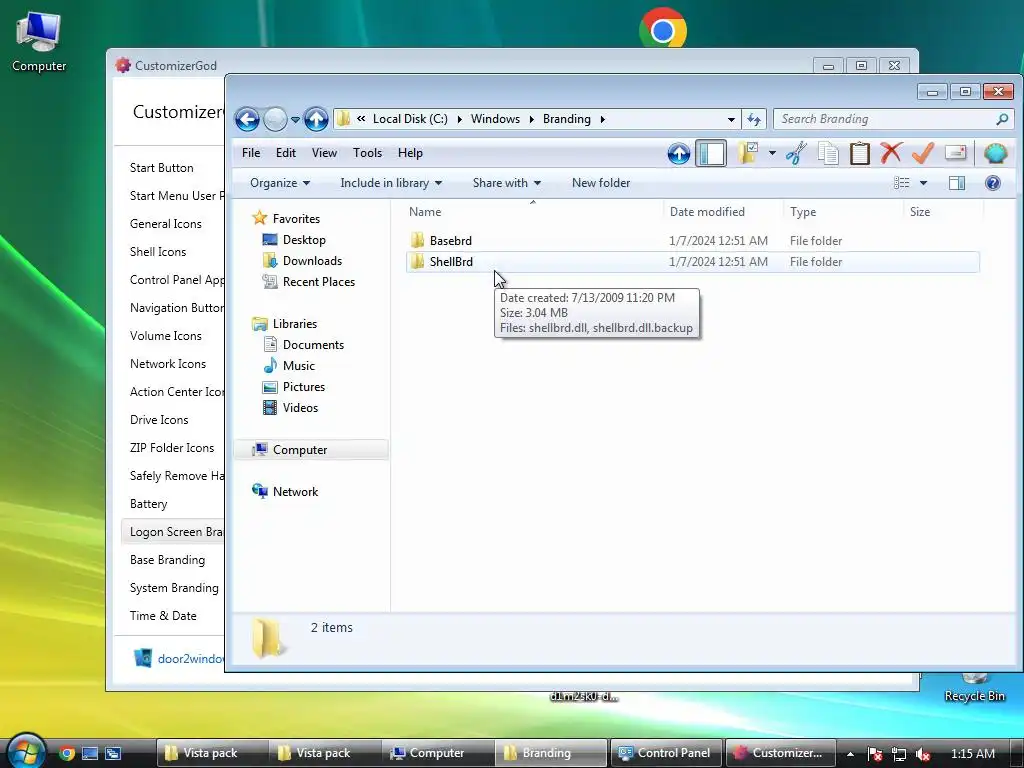This screenshot has width=1024, height=768.
Task: Click round blue Up button beside address bar
Action: 316,120
